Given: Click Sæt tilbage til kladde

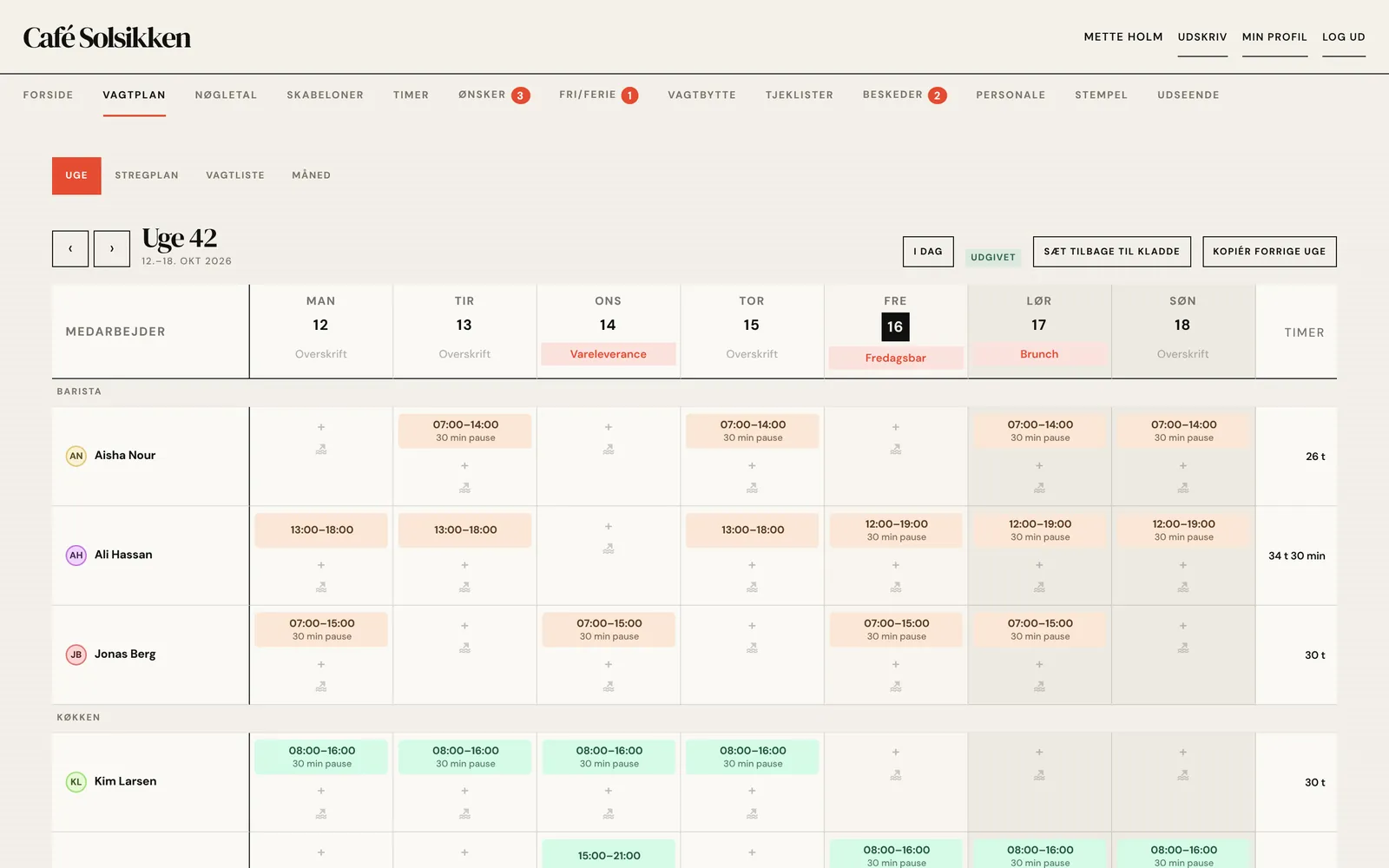Looking at the screenshot, I should (x=1112, y=252).
